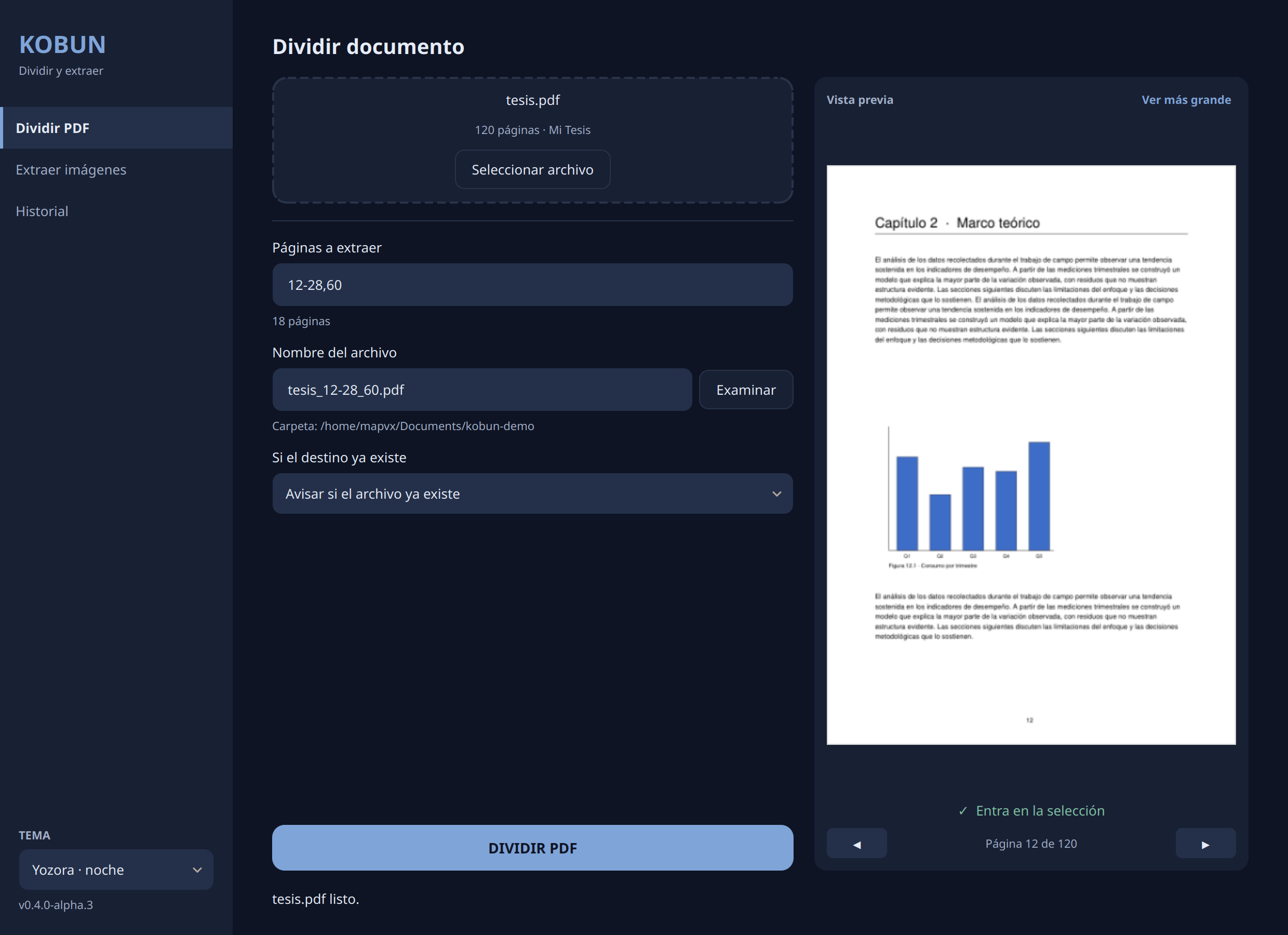
Task: Click the 'Vista previa' heading
Action: 860,100
